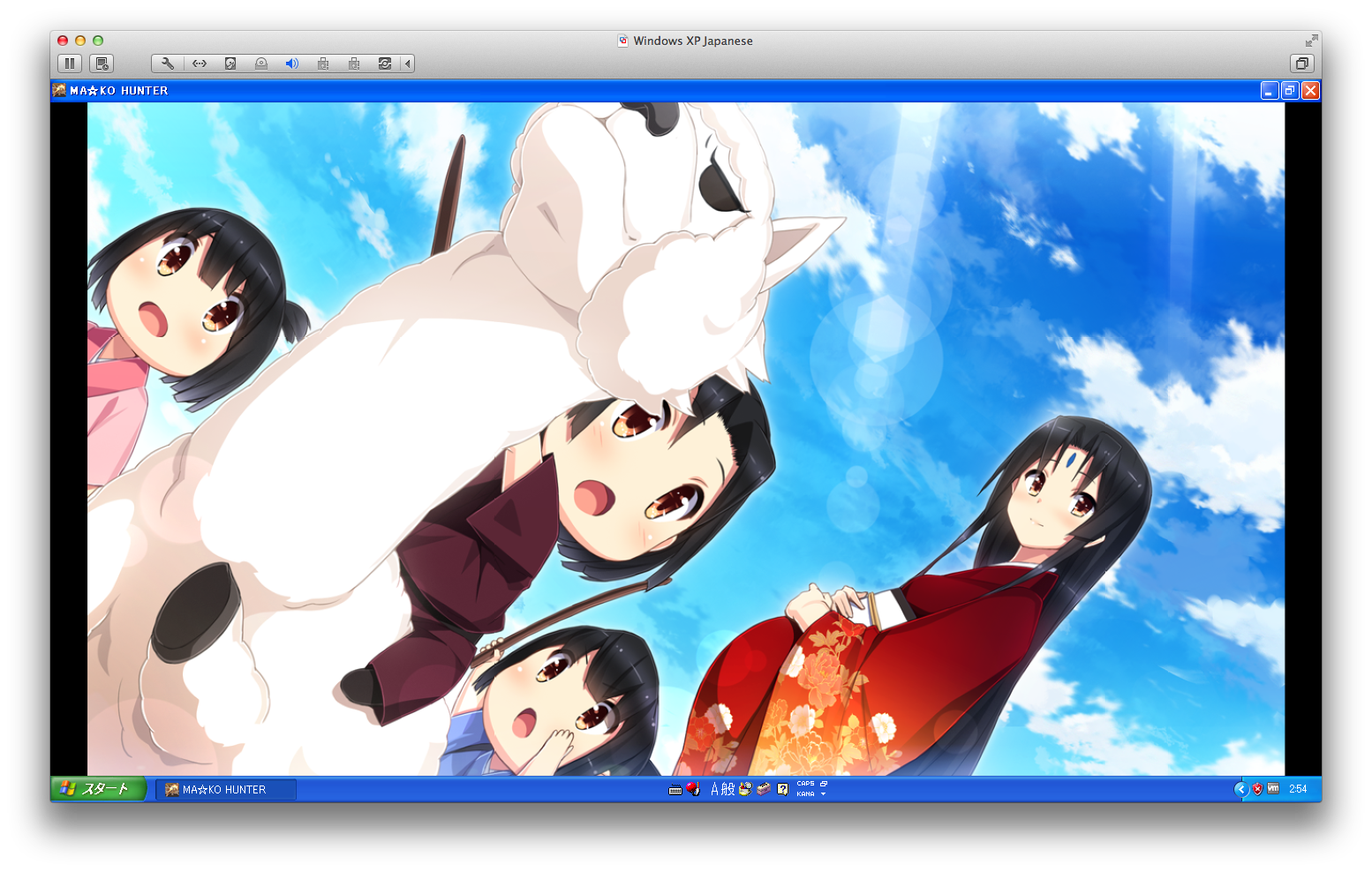Minimize VMware window with yellow button
The width and height of the screenshot is (1372, 872).
(80, 41)
